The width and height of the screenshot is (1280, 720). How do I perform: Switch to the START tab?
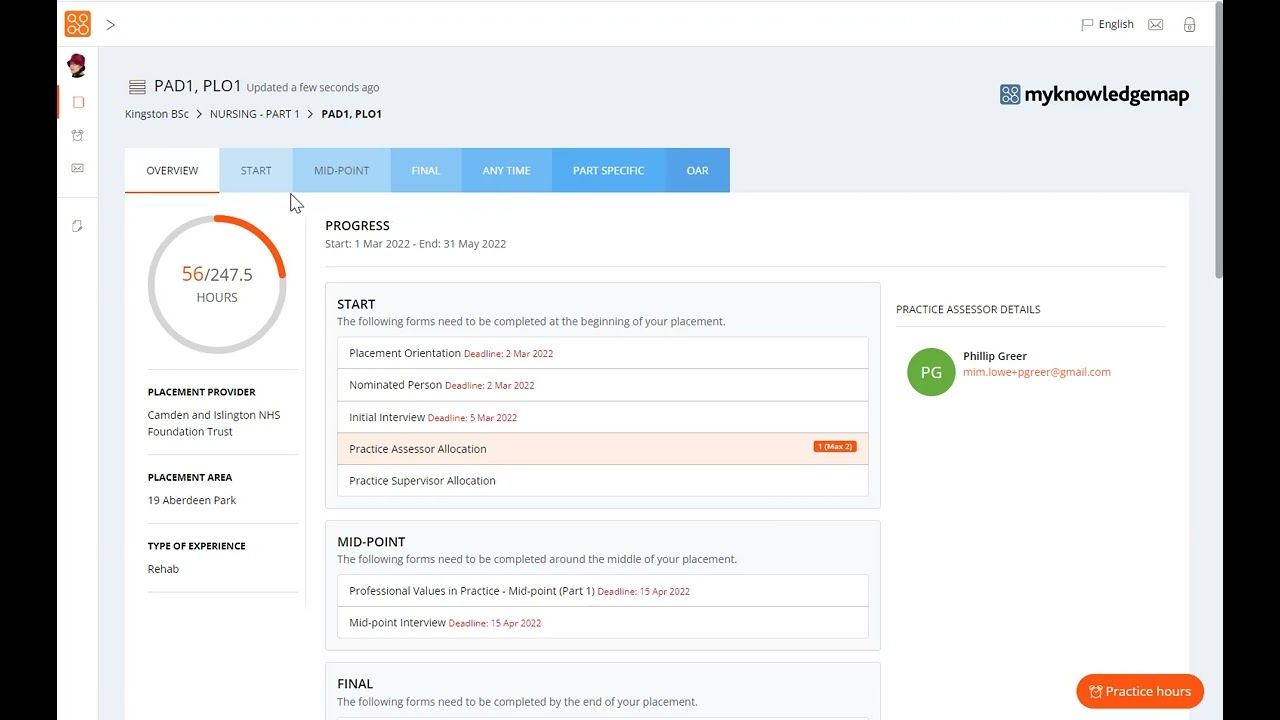click(x=256, y=170)
